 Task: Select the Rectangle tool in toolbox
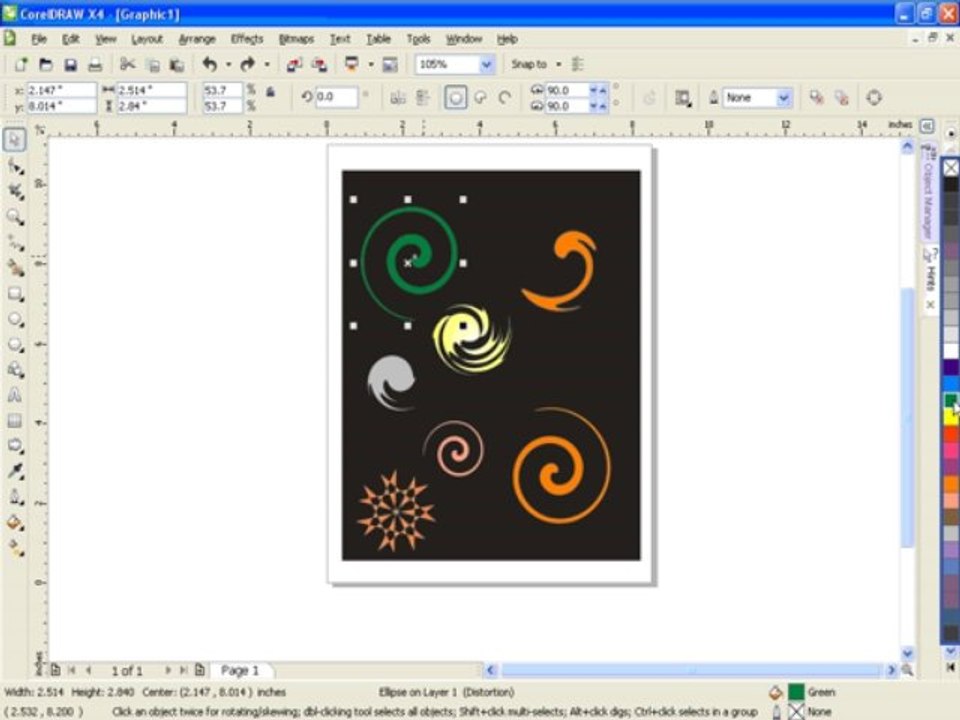[x=15, y=294]
